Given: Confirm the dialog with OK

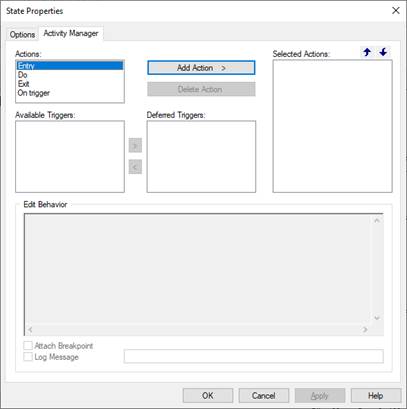Looking at the screenshot, I should click(208, 396).
